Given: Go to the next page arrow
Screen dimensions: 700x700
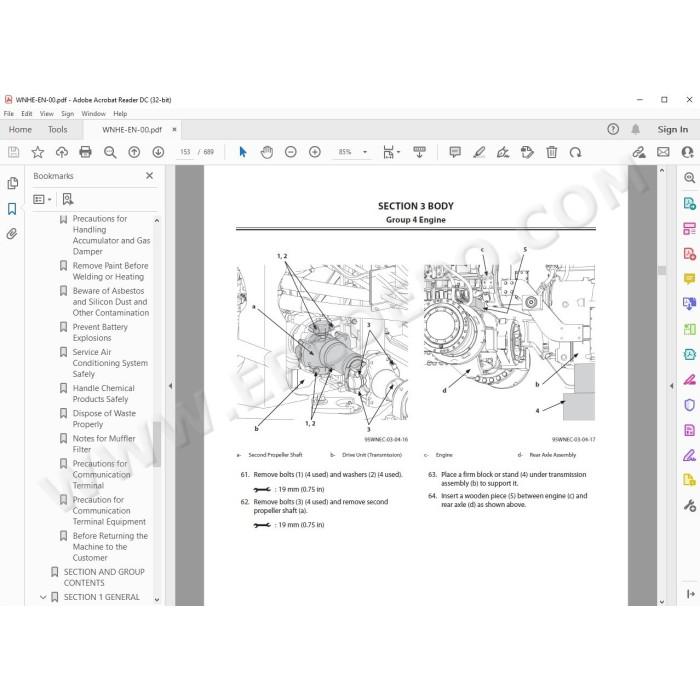Looking at the screenshot, I should click(x=158, y=152).
